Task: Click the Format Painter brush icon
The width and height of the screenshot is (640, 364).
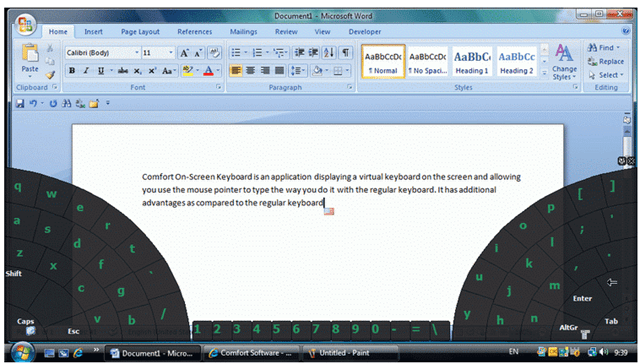Action: 50,75
